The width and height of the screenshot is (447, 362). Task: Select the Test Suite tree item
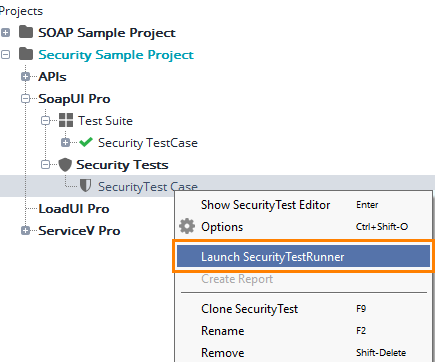pyautogui.click(x=105, y=121)
